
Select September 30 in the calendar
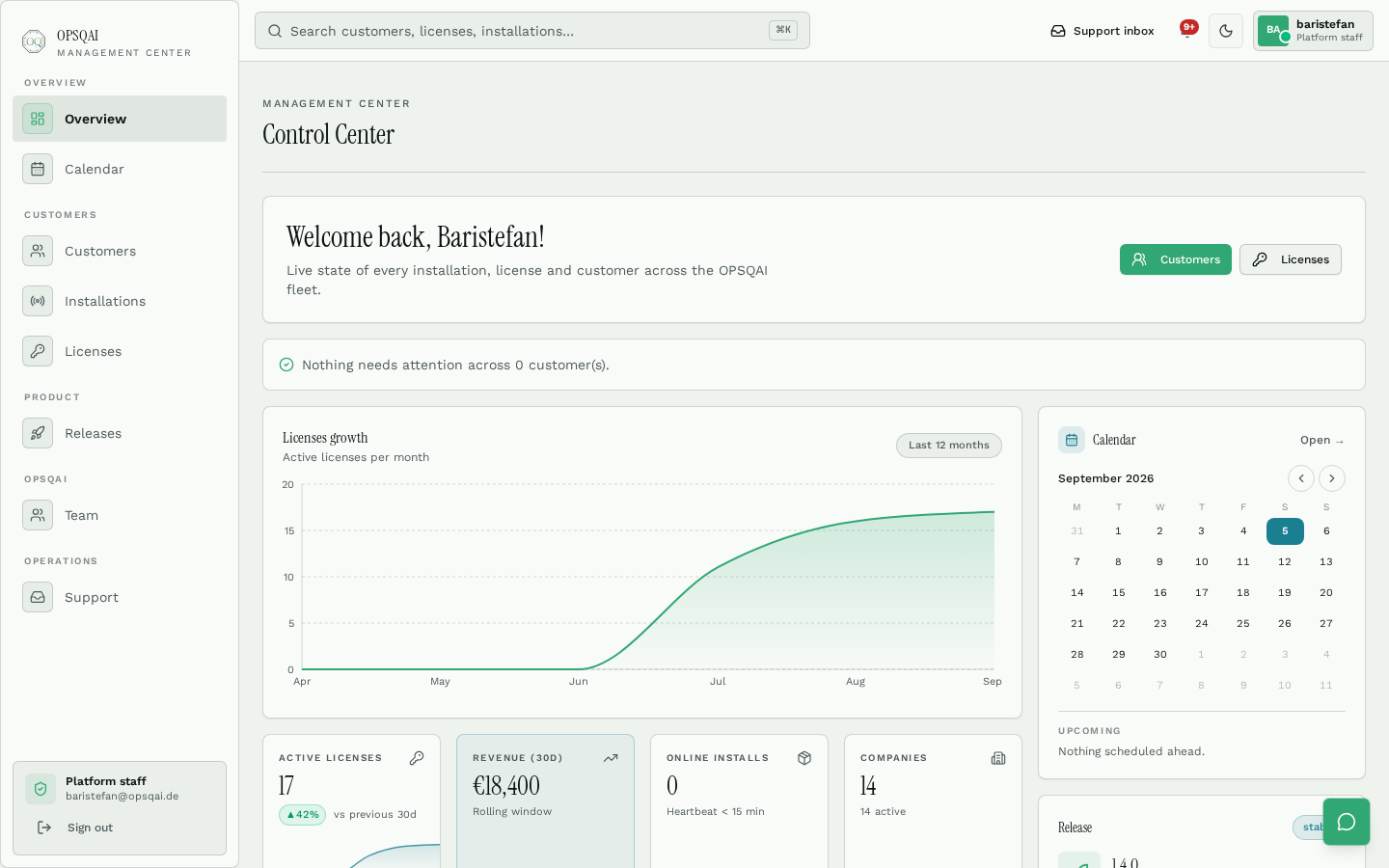[1160, 654]
